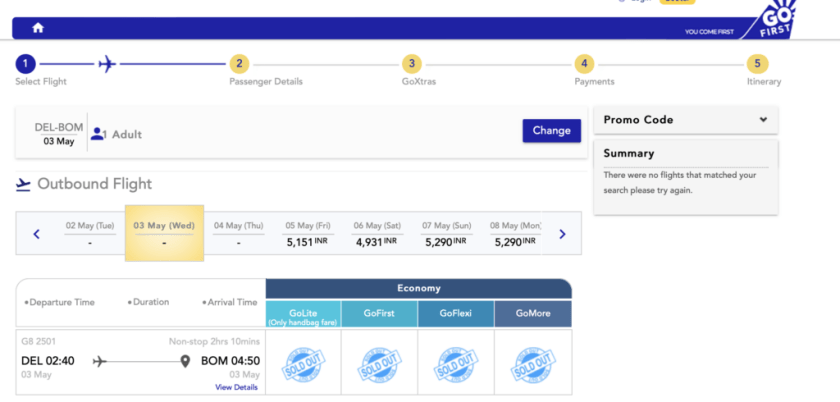Click the Change search button
This screenshot has width=840, height=402.
[x=552, y=131]
